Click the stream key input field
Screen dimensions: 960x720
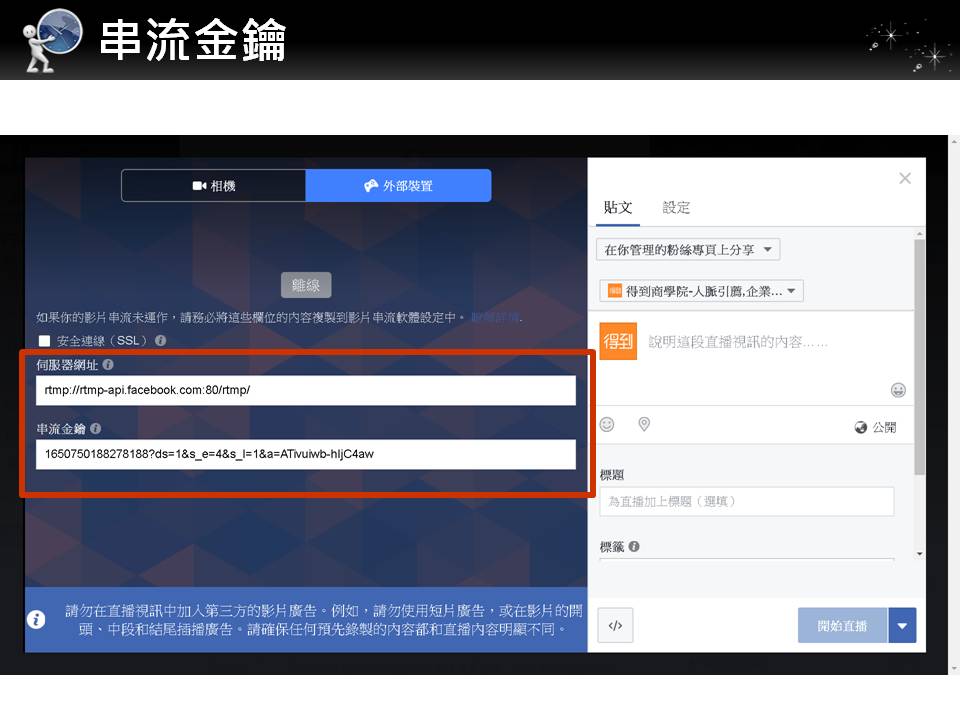[306, 454]
